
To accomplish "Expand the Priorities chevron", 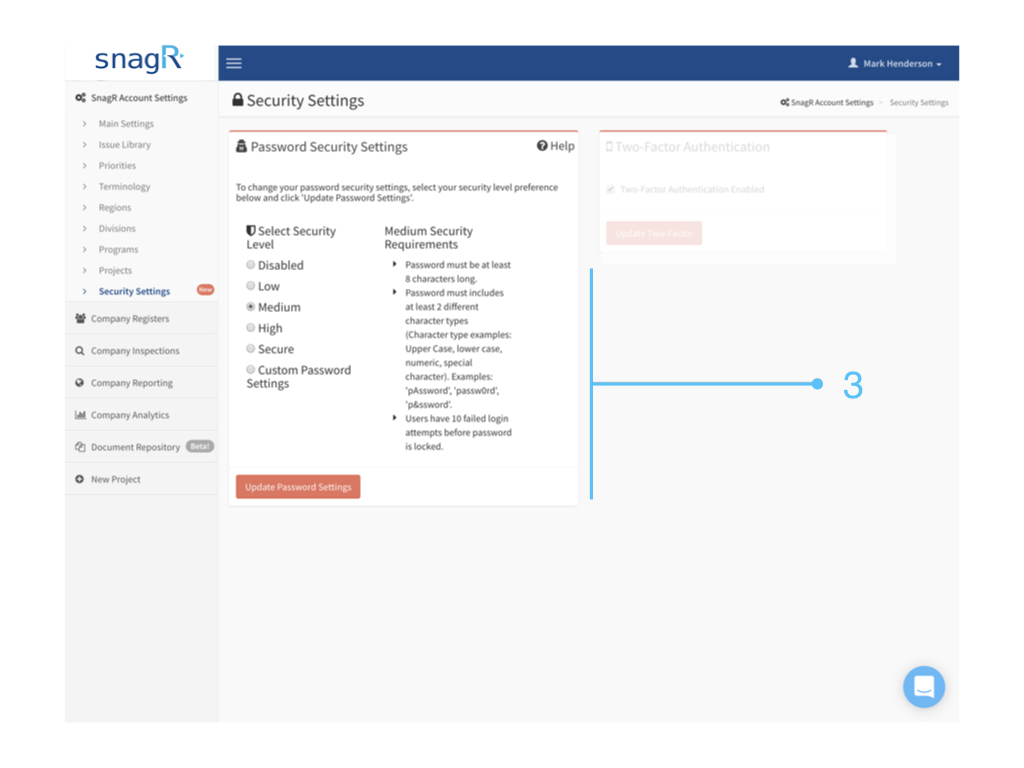I will click(x=84, y=165).
